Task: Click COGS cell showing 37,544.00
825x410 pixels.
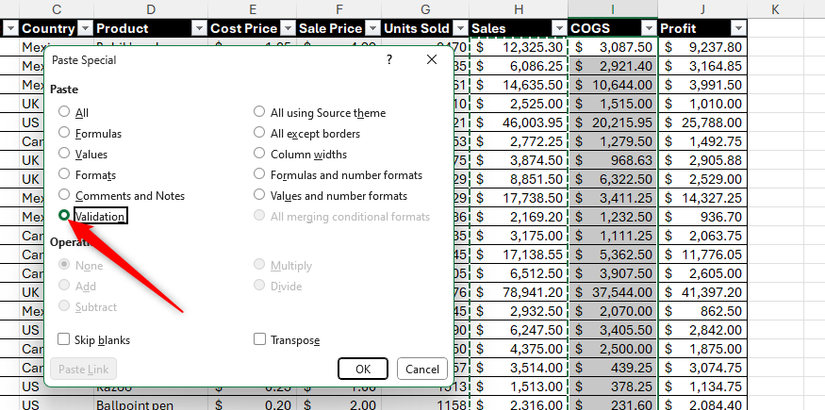Action: point(613,292)
